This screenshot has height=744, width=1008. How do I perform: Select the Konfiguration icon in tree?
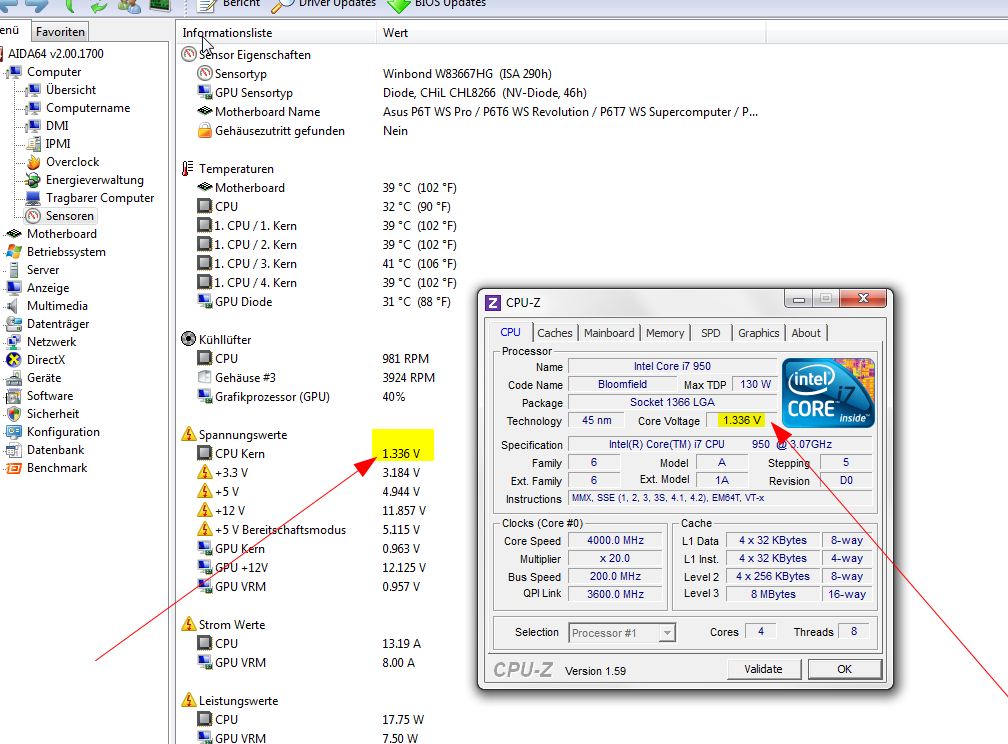coord(14,432)
